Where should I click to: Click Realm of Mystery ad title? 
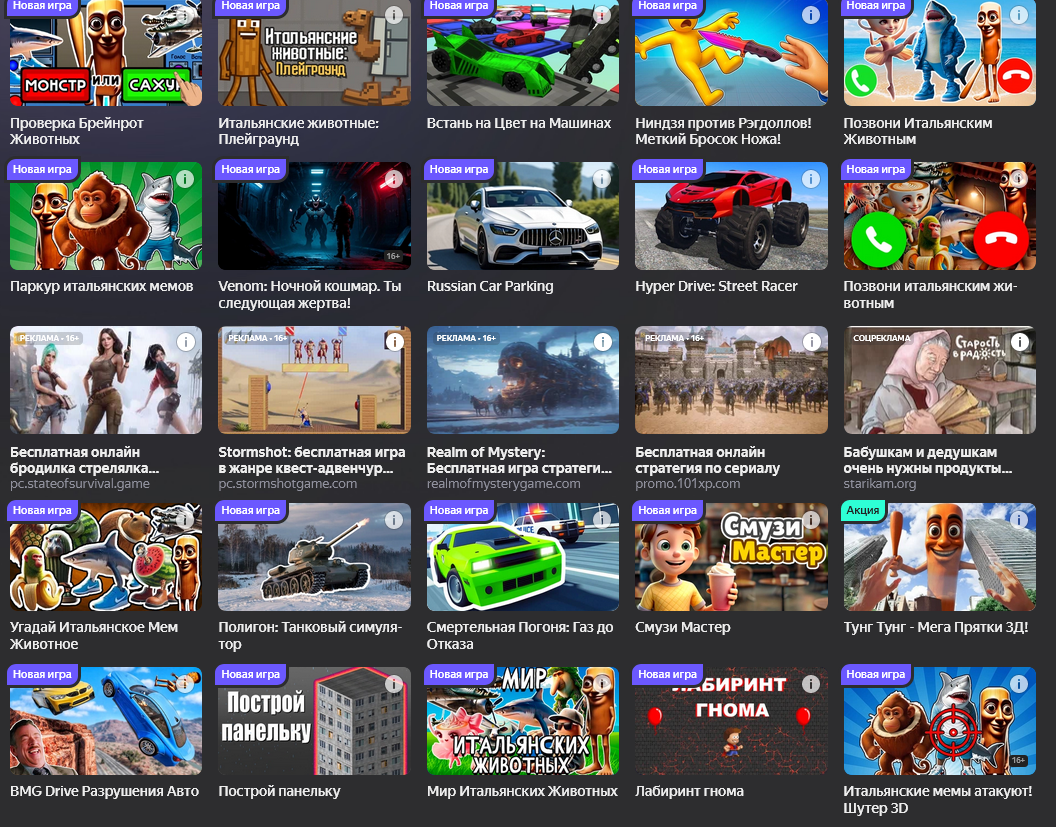click(519, 460)
